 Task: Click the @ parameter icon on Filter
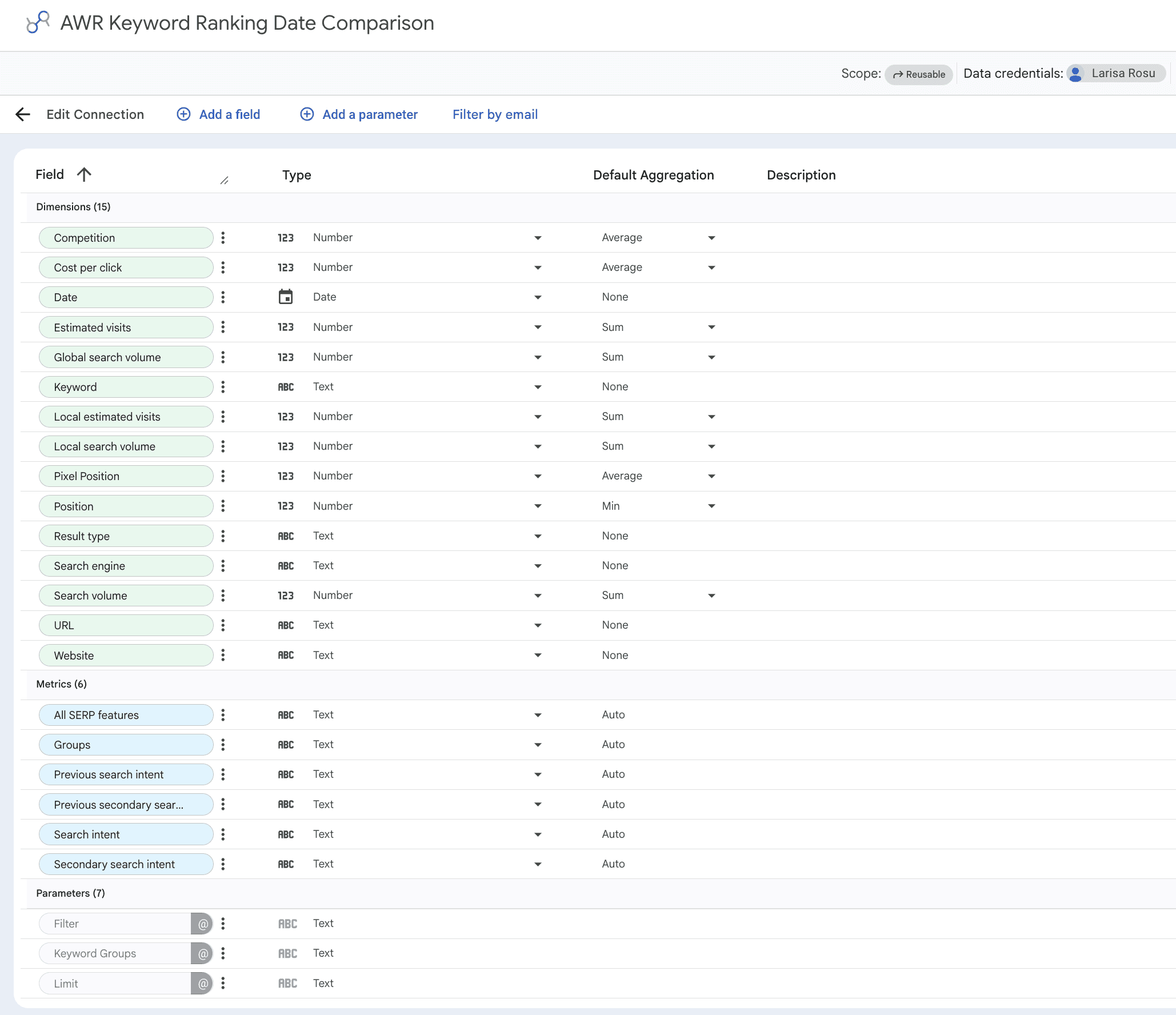(202, 924)
